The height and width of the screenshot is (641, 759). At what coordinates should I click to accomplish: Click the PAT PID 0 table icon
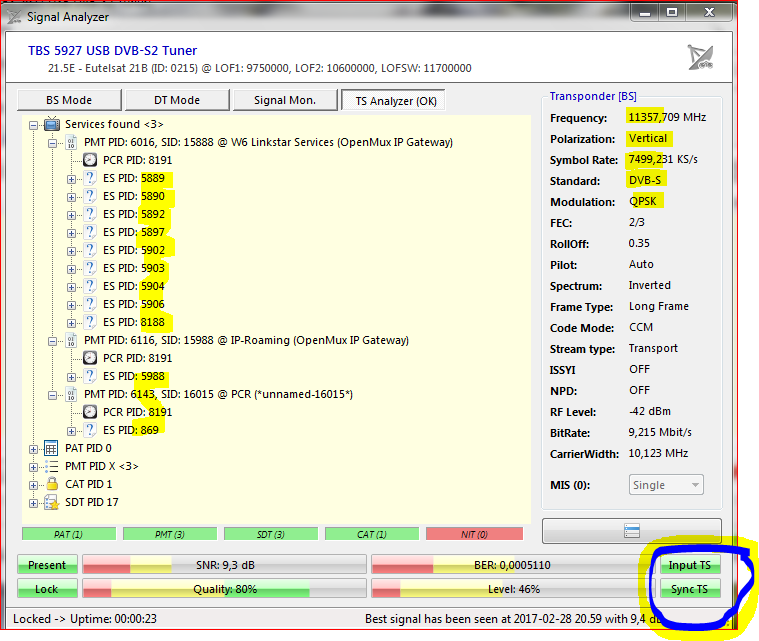(53, 449)
